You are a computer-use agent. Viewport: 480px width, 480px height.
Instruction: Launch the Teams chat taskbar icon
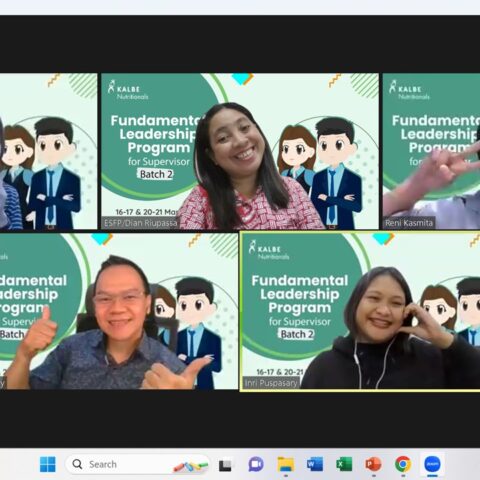[256, 464]
